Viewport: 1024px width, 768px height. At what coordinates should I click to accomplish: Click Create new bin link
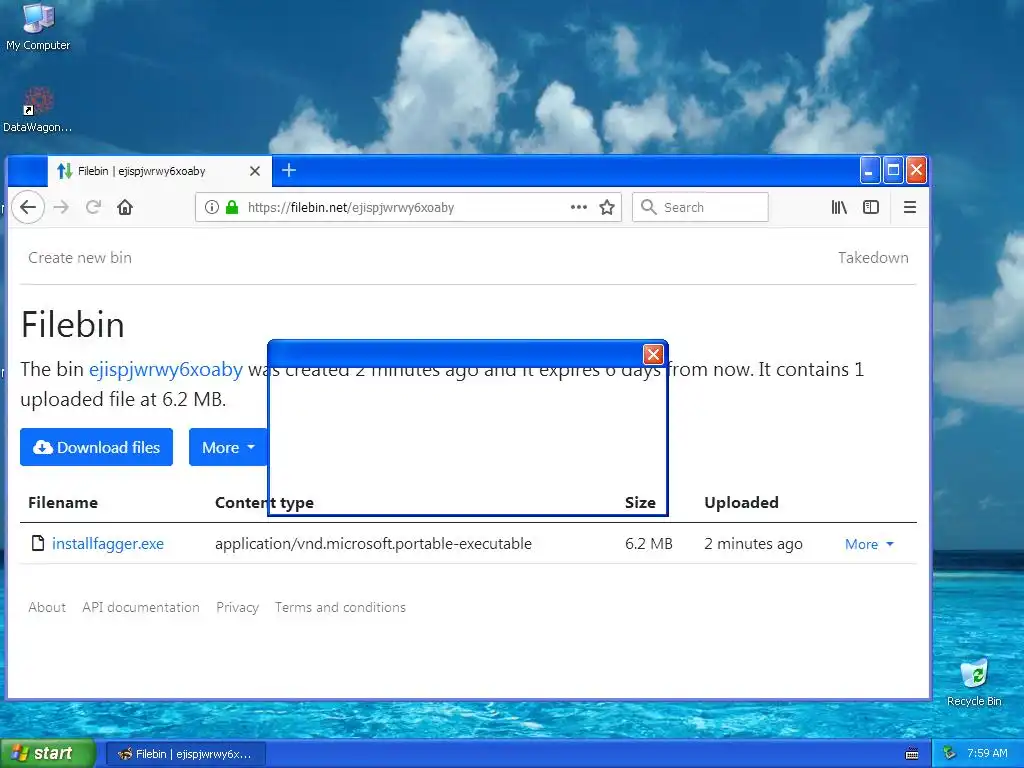pos(80,257)
